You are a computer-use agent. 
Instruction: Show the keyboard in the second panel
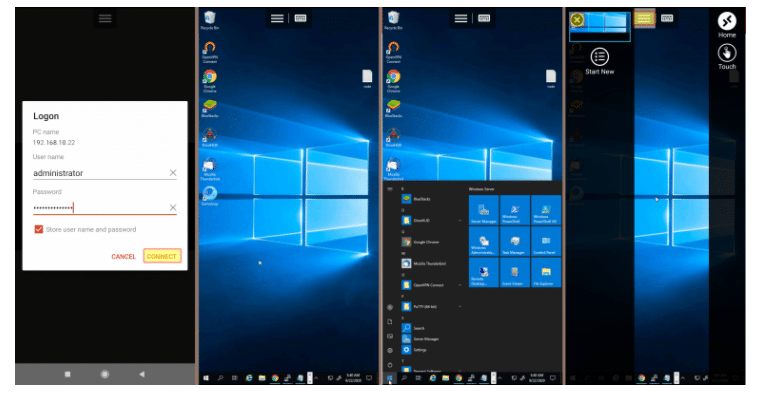pos(301,19)
